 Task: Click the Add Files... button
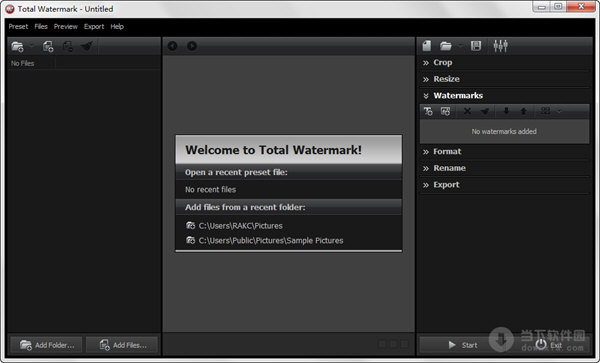tap(122, 345)
